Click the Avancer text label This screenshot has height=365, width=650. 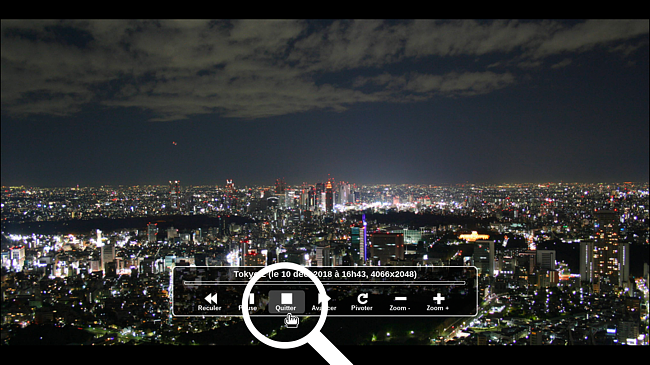(x=324, y=308)
